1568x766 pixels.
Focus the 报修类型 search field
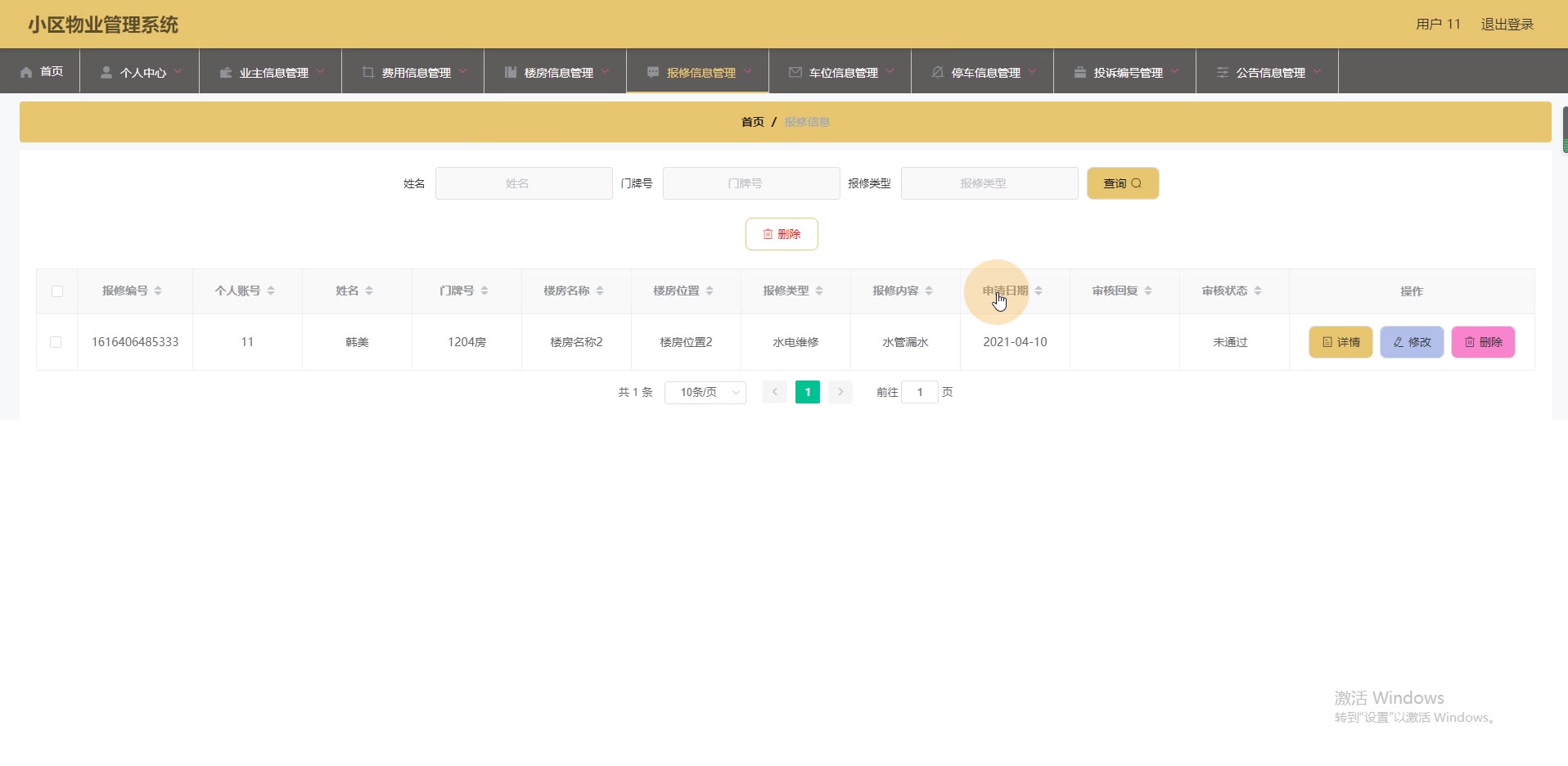[x=989, y=183]
